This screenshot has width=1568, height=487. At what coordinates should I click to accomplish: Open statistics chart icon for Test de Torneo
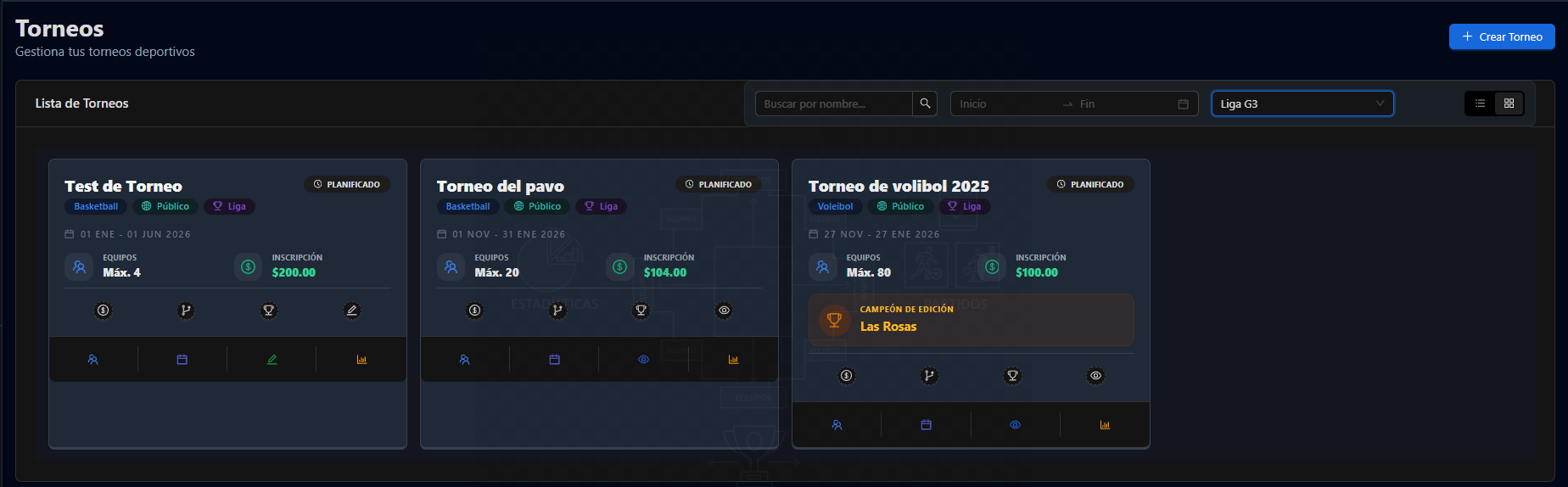(x=361, y=360)
